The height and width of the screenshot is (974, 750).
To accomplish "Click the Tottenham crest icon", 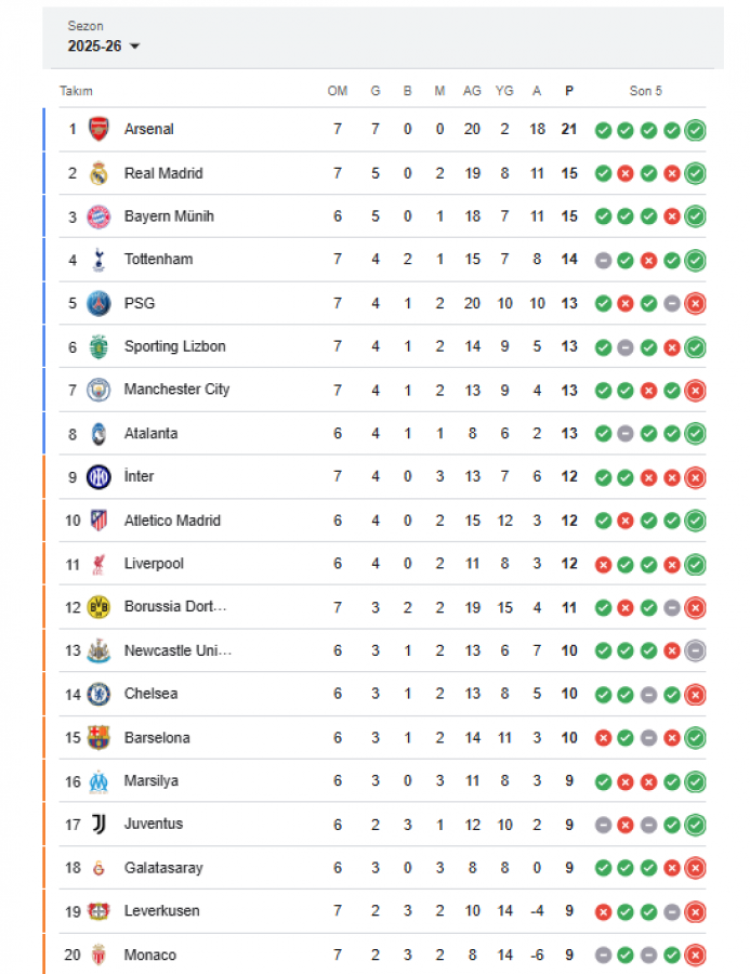I will 98,260.
